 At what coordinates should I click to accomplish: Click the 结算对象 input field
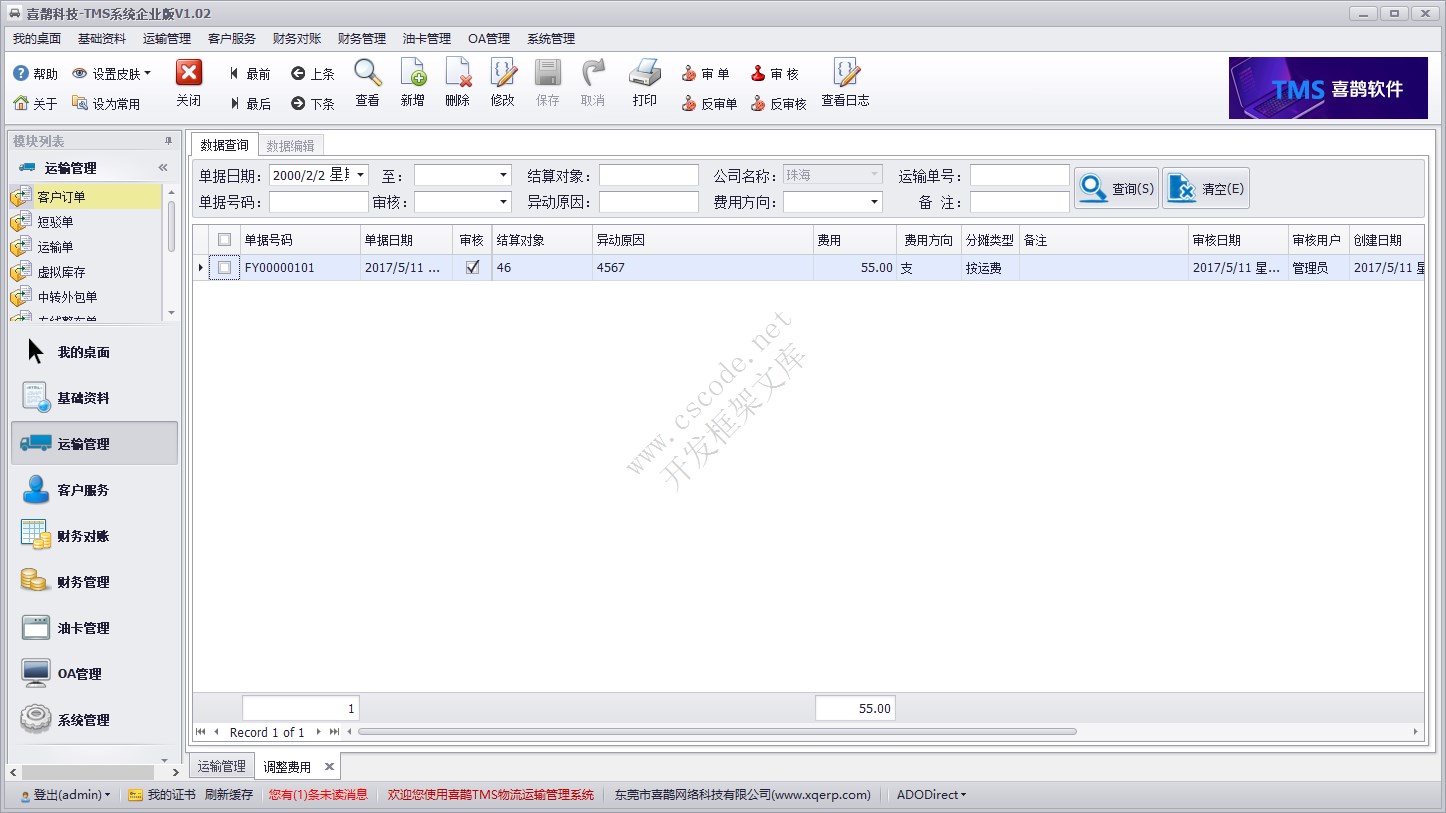point(649,176)
